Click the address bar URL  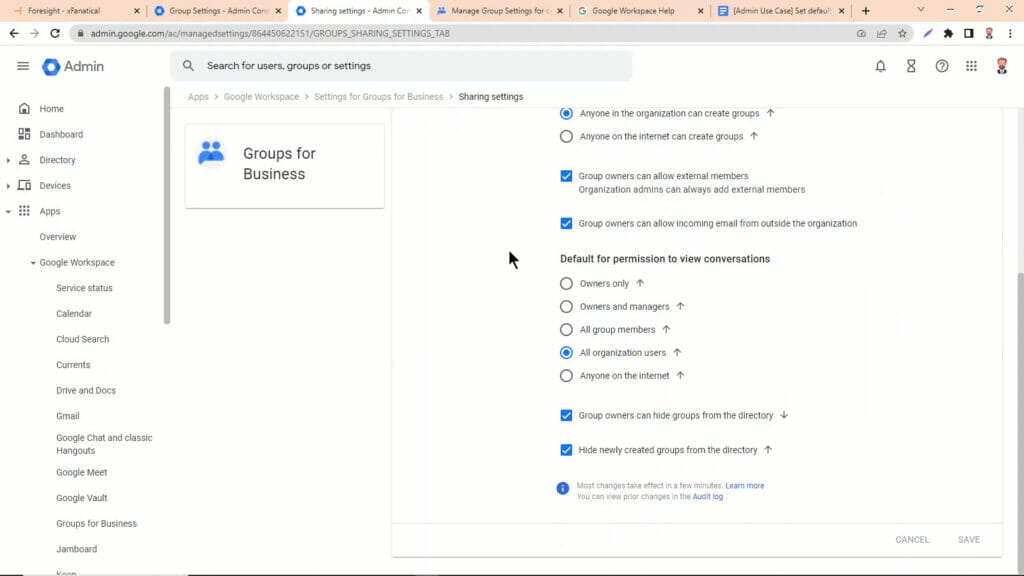point(270,33)
